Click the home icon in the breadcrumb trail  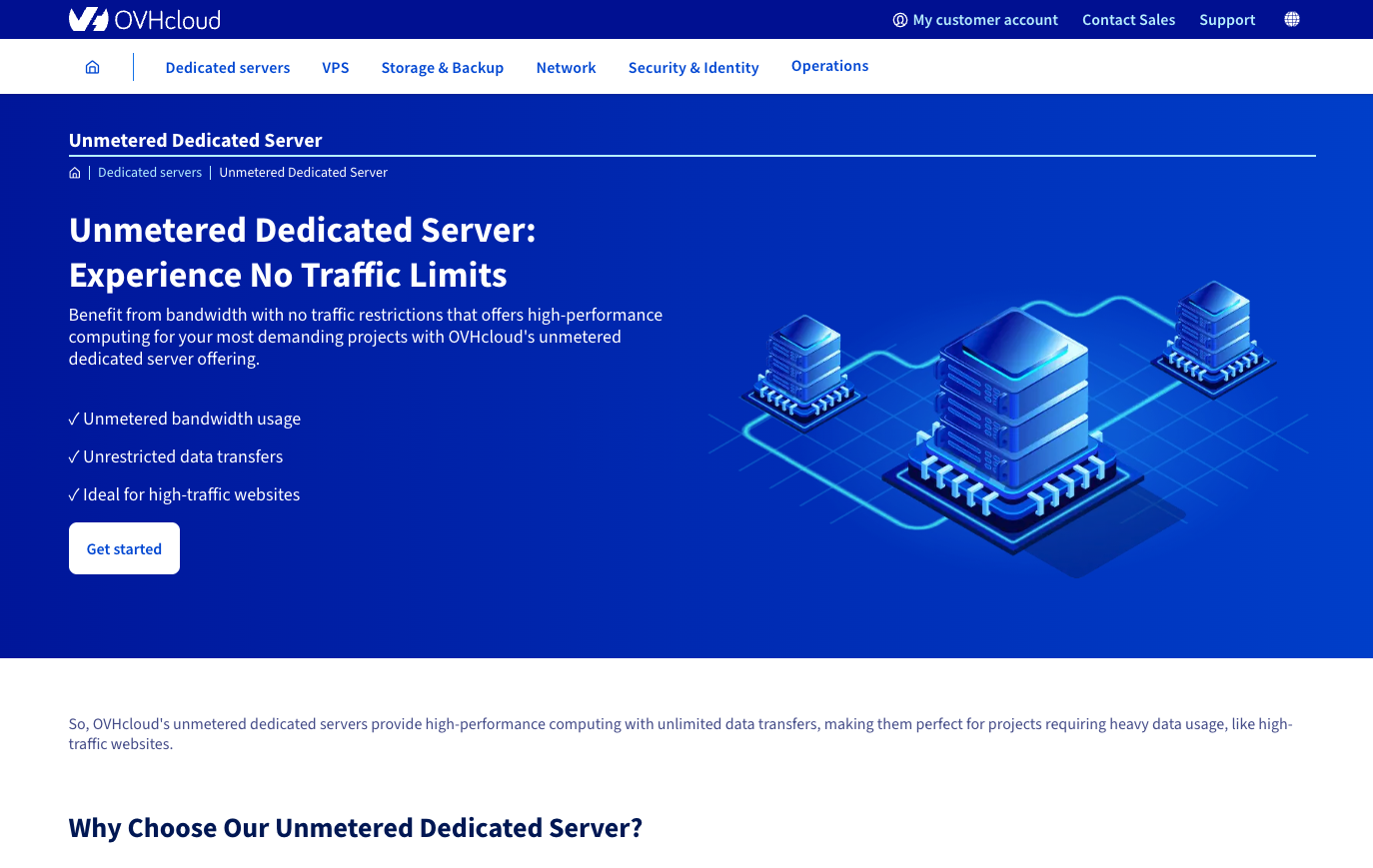(x=74, y=172)
